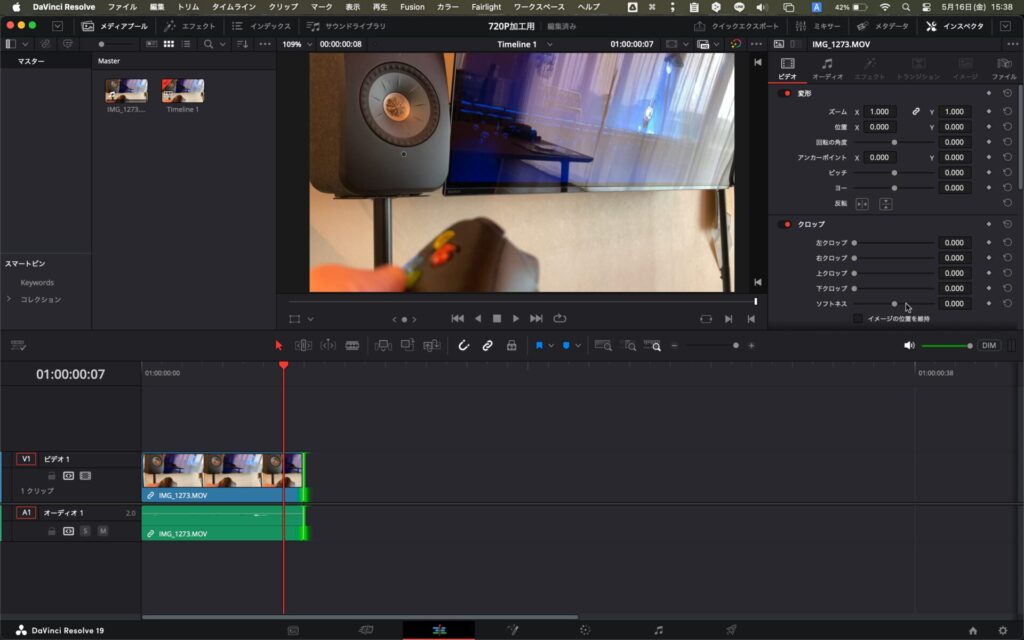The image size is (1024, 640).
Task: Open the サウンドライブラリ panel
Action: tap(347, 26)
